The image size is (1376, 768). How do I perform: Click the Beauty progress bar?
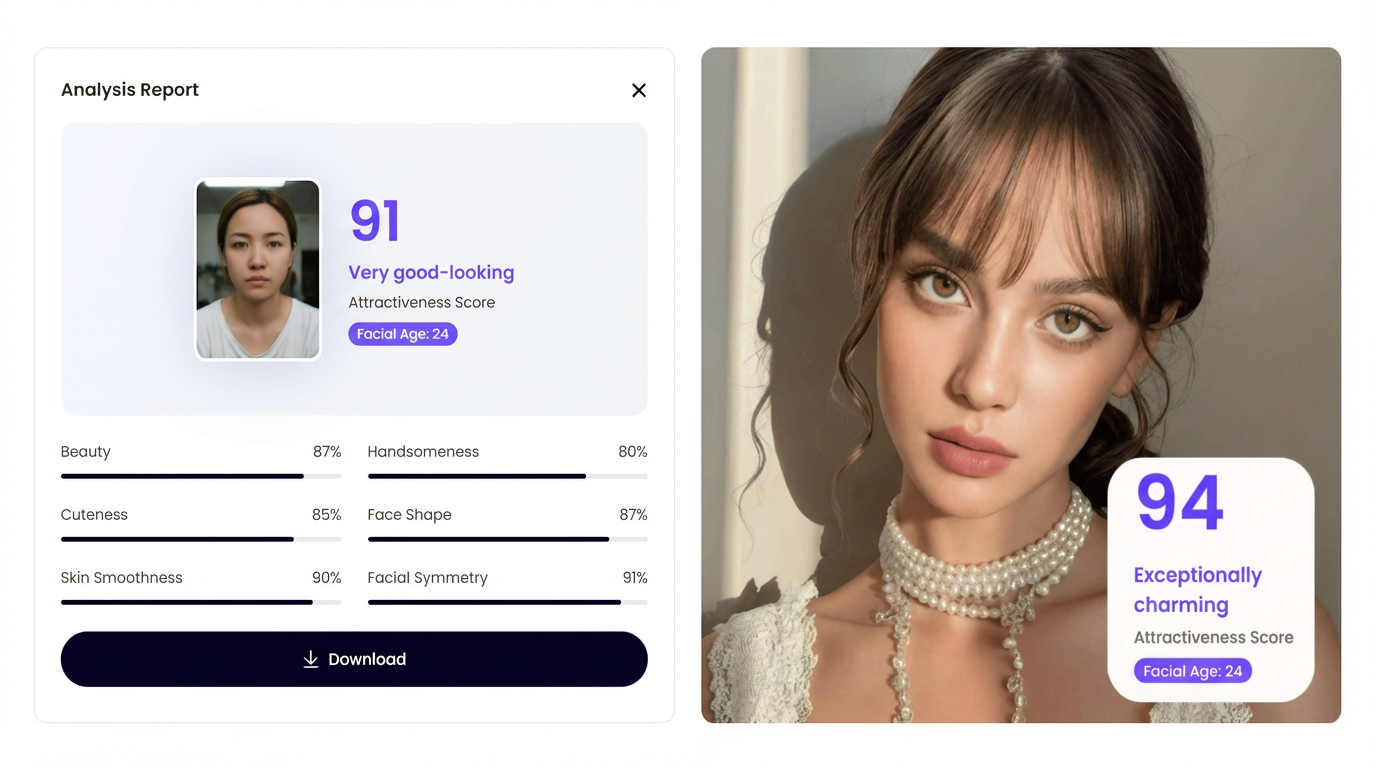201,476
